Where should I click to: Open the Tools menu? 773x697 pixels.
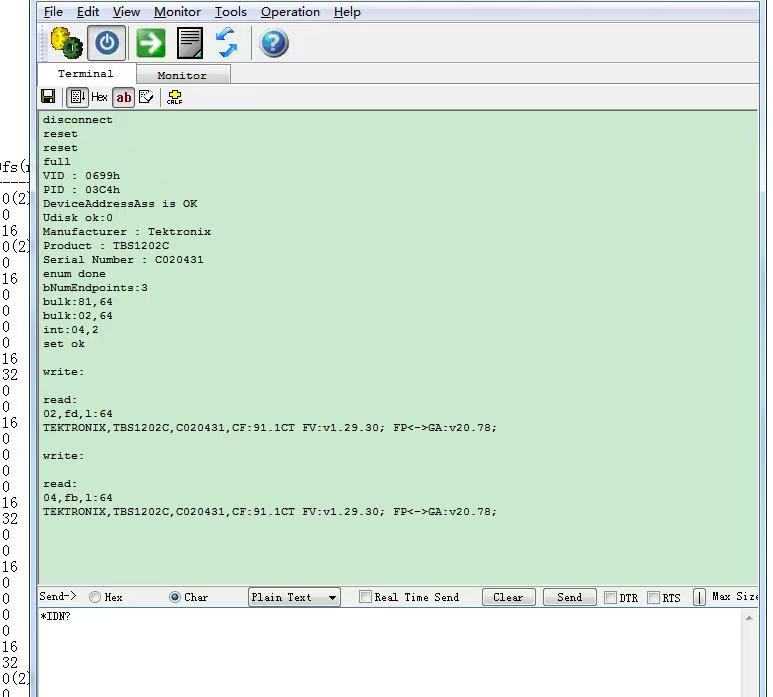230,12
